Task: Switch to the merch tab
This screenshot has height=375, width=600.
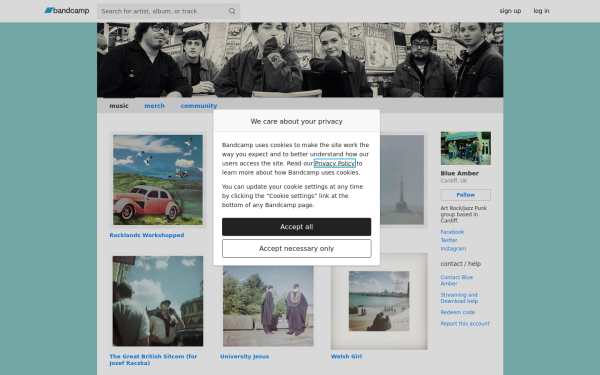Action: [x=154, y=106]
